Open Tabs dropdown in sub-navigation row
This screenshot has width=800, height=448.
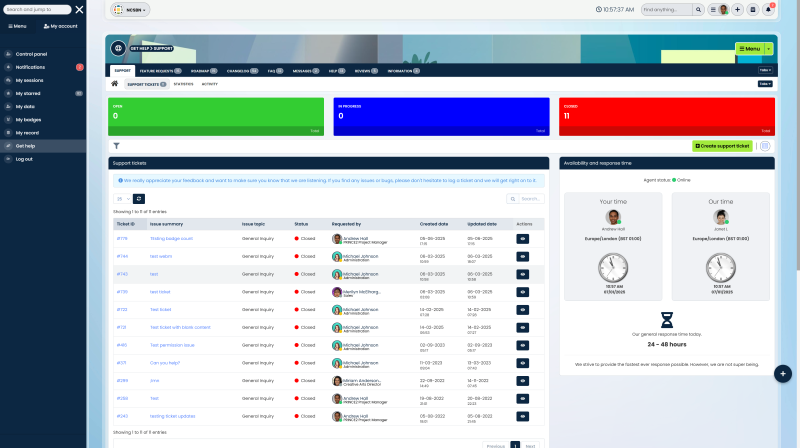(765, 84)
